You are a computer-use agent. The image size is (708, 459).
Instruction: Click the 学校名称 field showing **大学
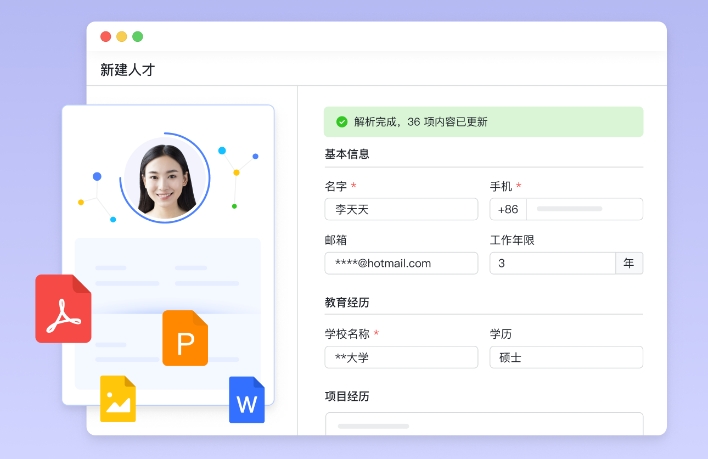click(x=401, y=357)
